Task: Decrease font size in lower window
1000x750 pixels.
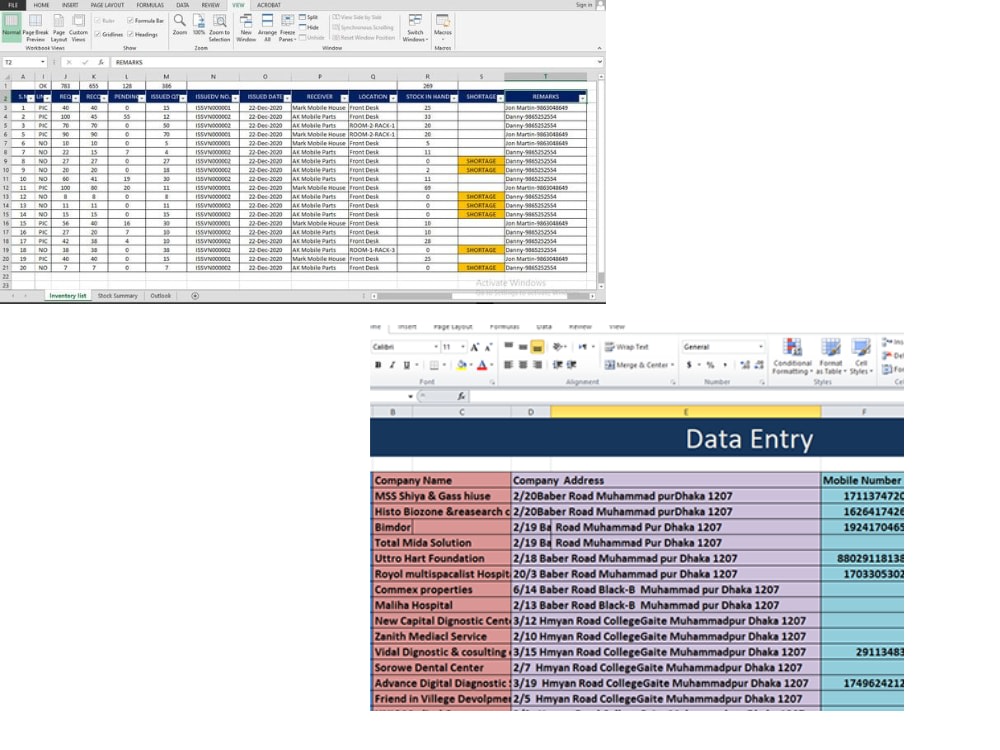Action: (488, 347)
